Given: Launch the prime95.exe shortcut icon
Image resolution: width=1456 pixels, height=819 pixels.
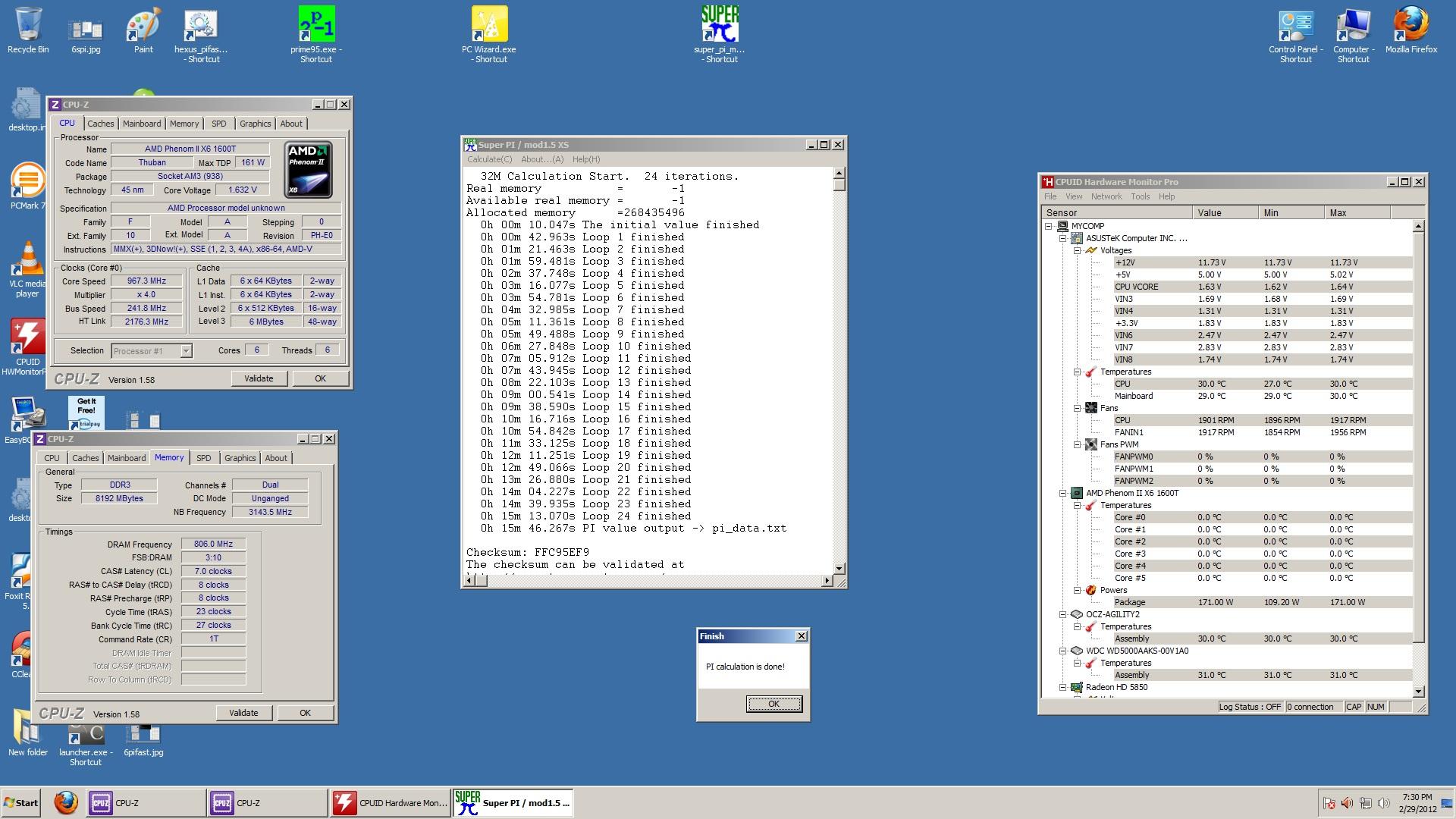Looking at the screenshot, I should click(316, 34).
